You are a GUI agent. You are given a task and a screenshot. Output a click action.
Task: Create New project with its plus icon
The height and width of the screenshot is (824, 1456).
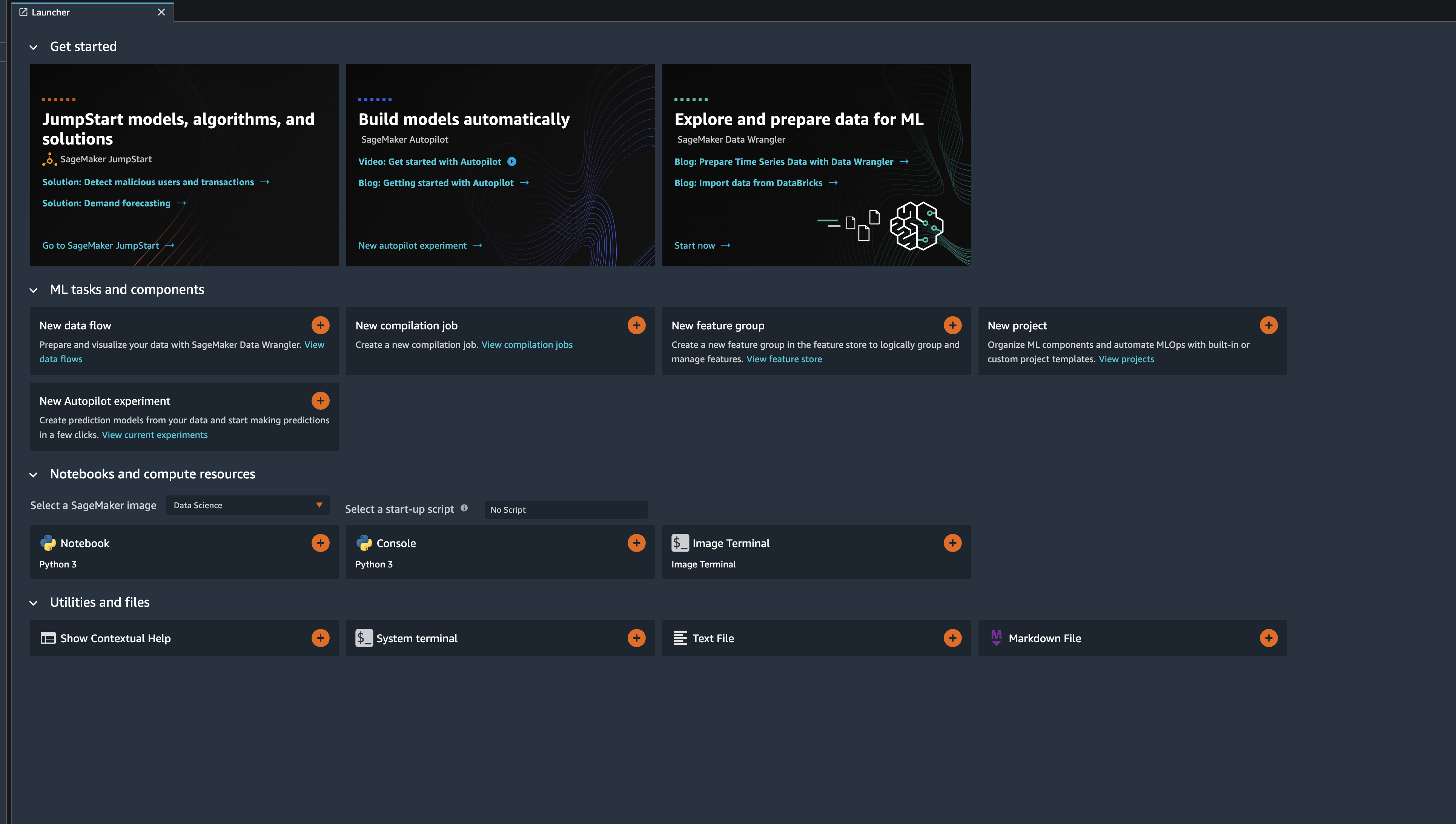[1268, 325]
